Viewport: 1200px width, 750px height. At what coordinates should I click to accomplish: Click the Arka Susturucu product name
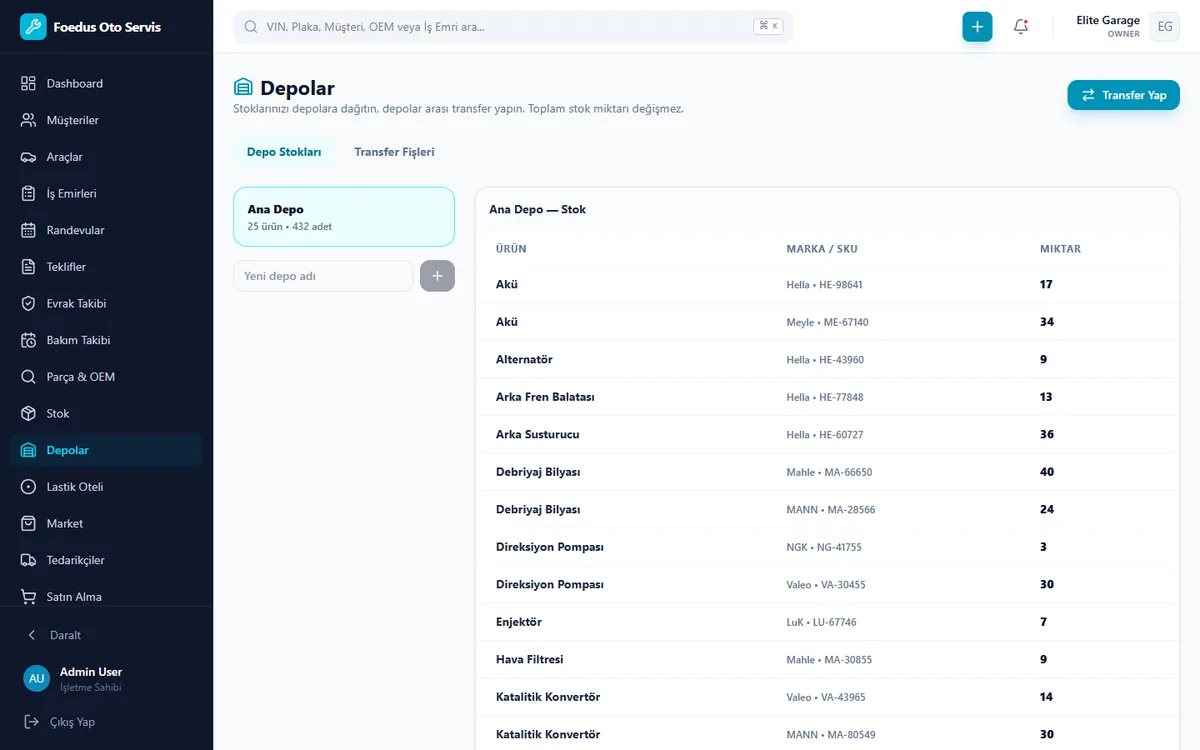[x=537, y=435]
